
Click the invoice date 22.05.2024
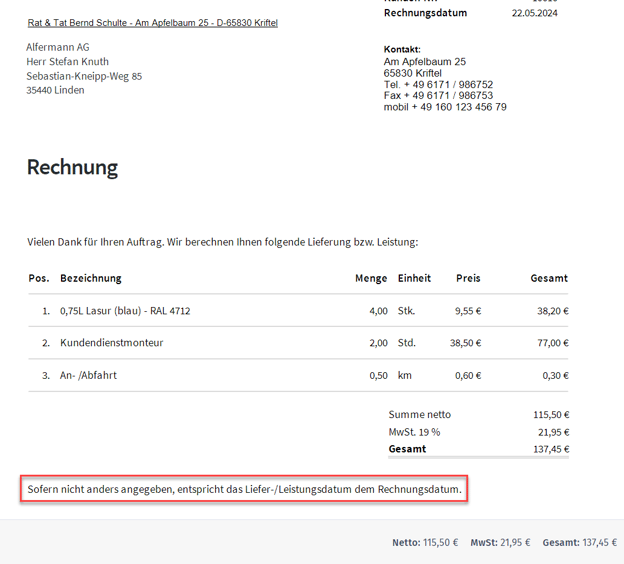[534, 13]
